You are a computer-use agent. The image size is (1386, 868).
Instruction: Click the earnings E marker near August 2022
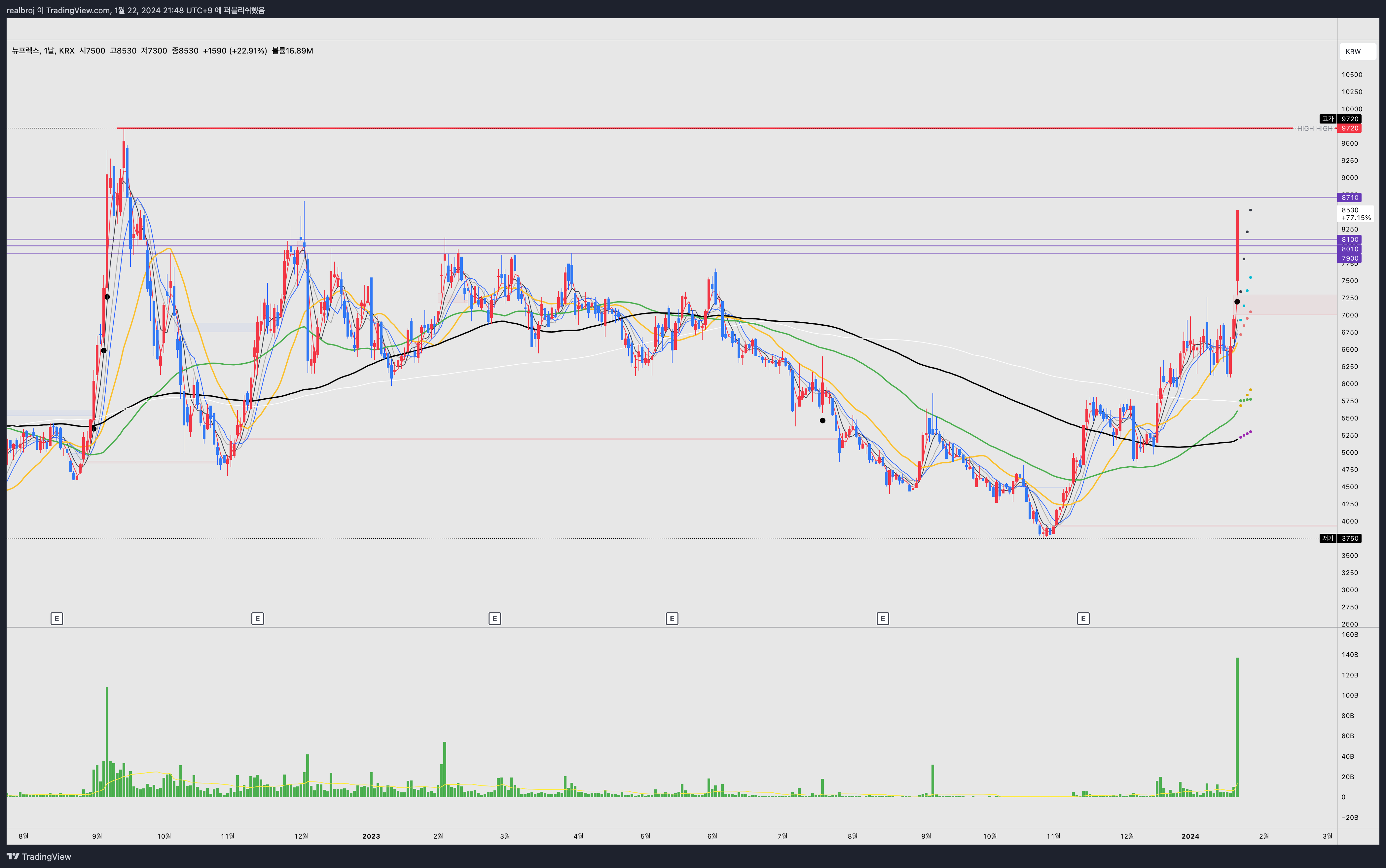[x=56, y=618]
